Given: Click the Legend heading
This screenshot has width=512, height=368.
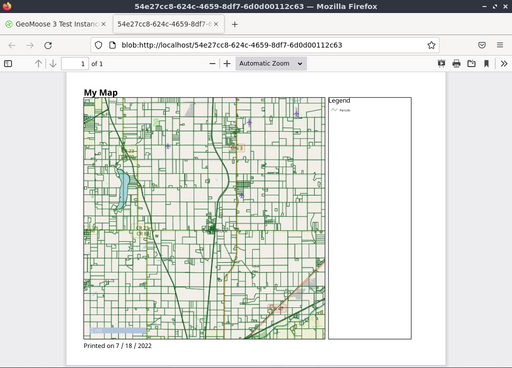Looking at the screenshot, I should pyautogui.click(x=339, y=101).
